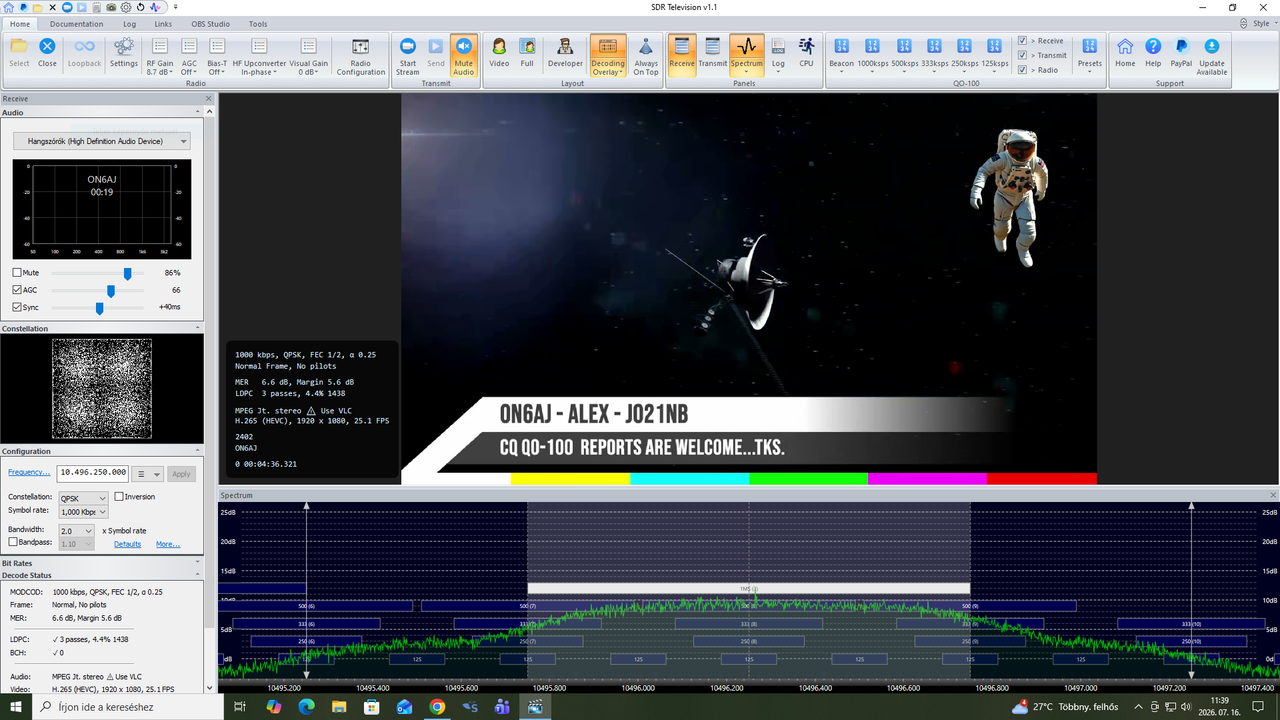Switch to the OBS Studio tab
Screen dimensions: 1280x720
(x=211, y=23)
